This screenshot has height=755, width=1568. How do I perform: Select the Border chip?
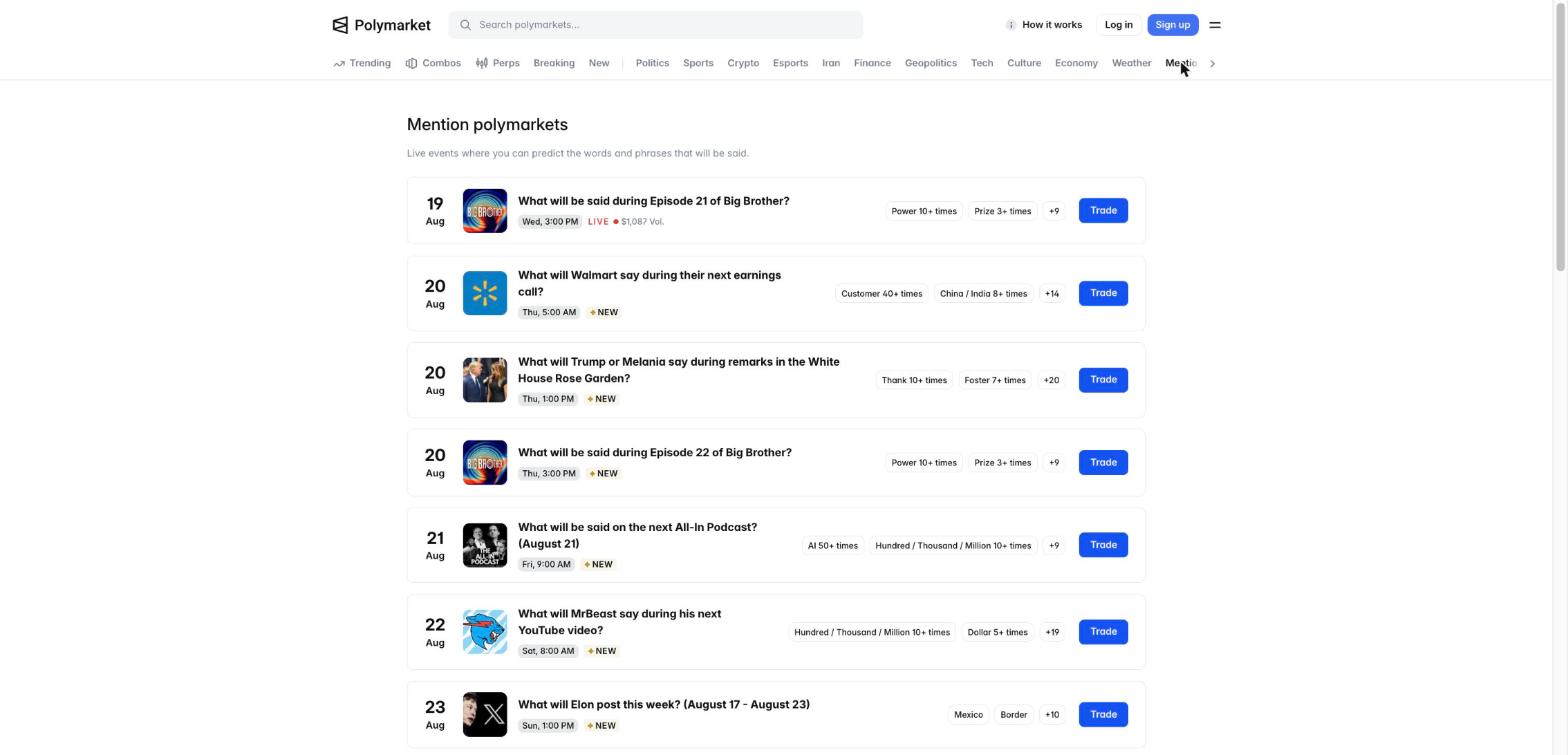[1013, 715]
